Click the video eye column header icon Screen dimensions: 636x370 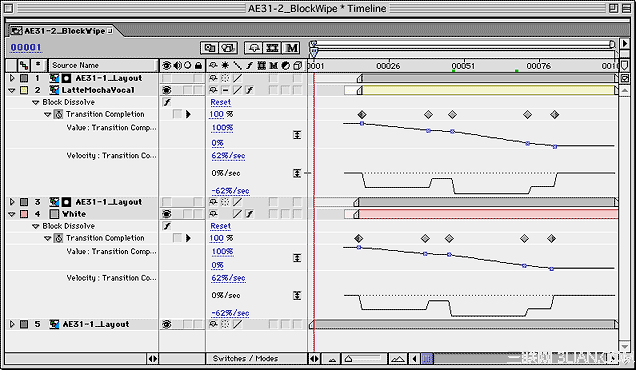166,65
